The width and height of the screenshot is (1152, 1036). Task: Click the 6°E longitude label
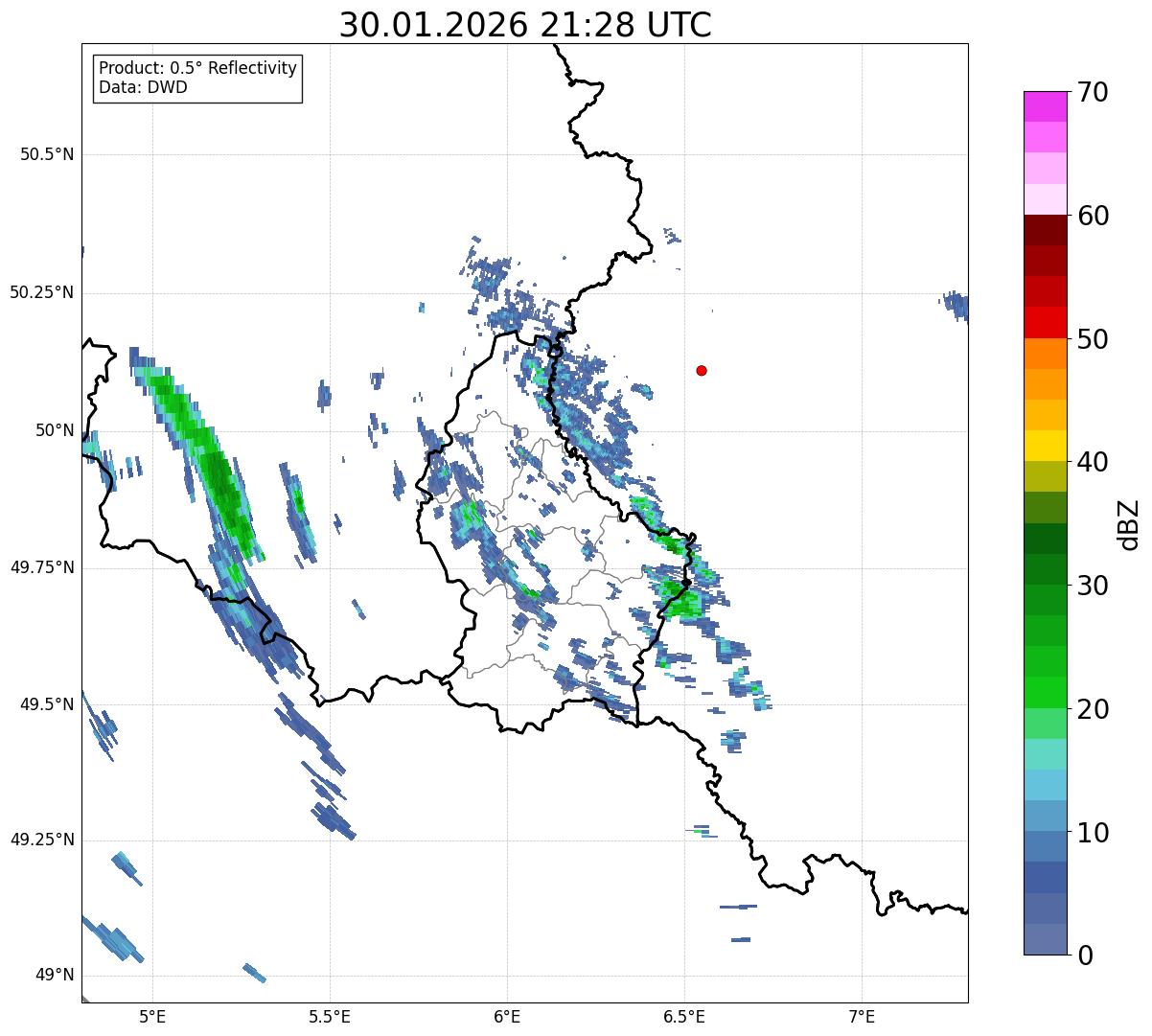(507, 1016)
